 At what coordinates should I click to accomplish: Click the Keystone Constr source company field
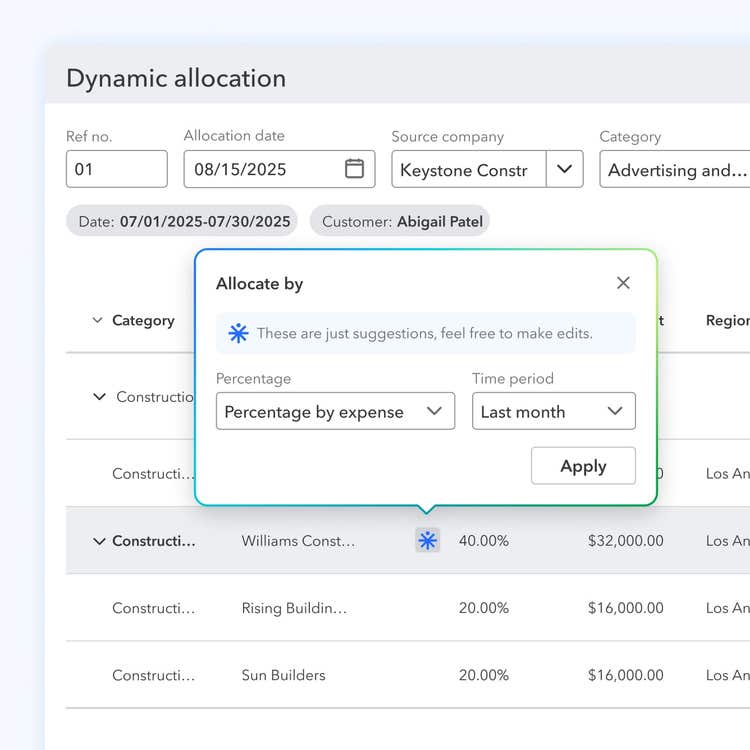(469, 169)
